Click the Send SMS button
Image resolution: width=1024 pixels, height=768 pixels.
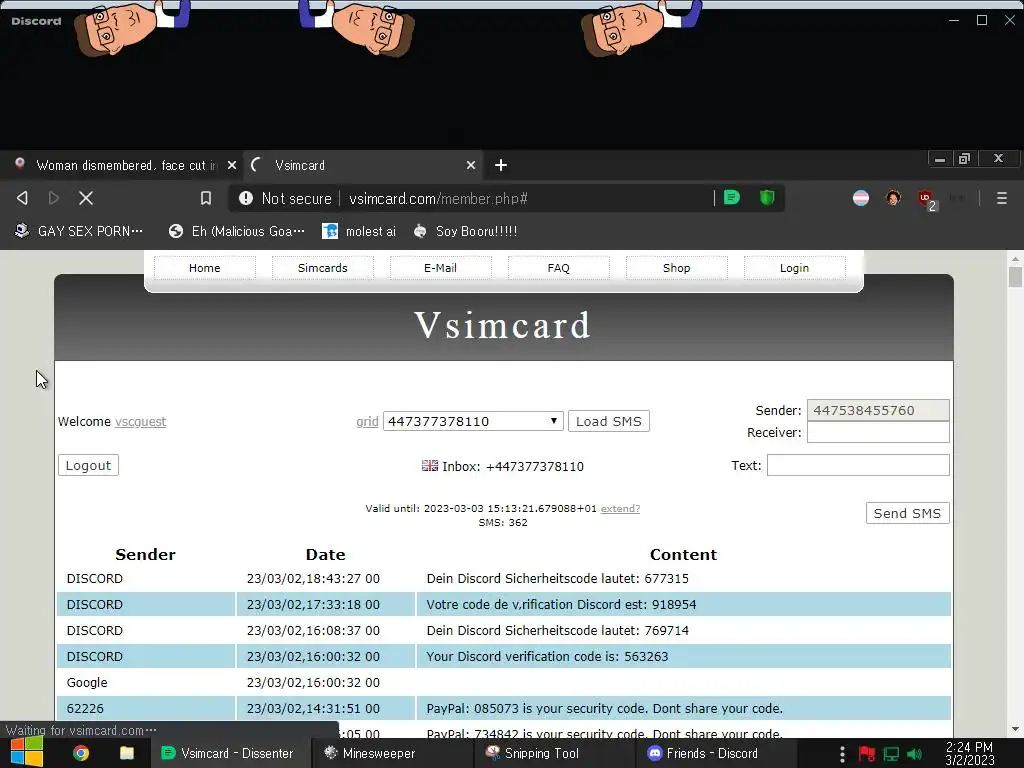[907, 513]
